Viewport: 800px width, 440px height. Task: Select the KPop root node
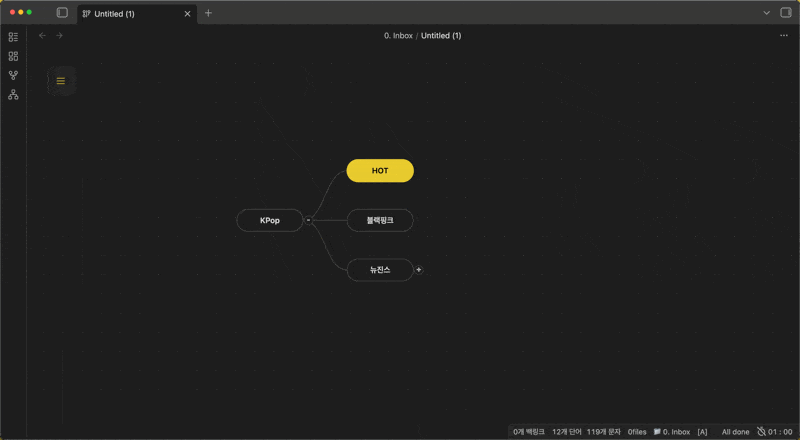pos(270,221)
